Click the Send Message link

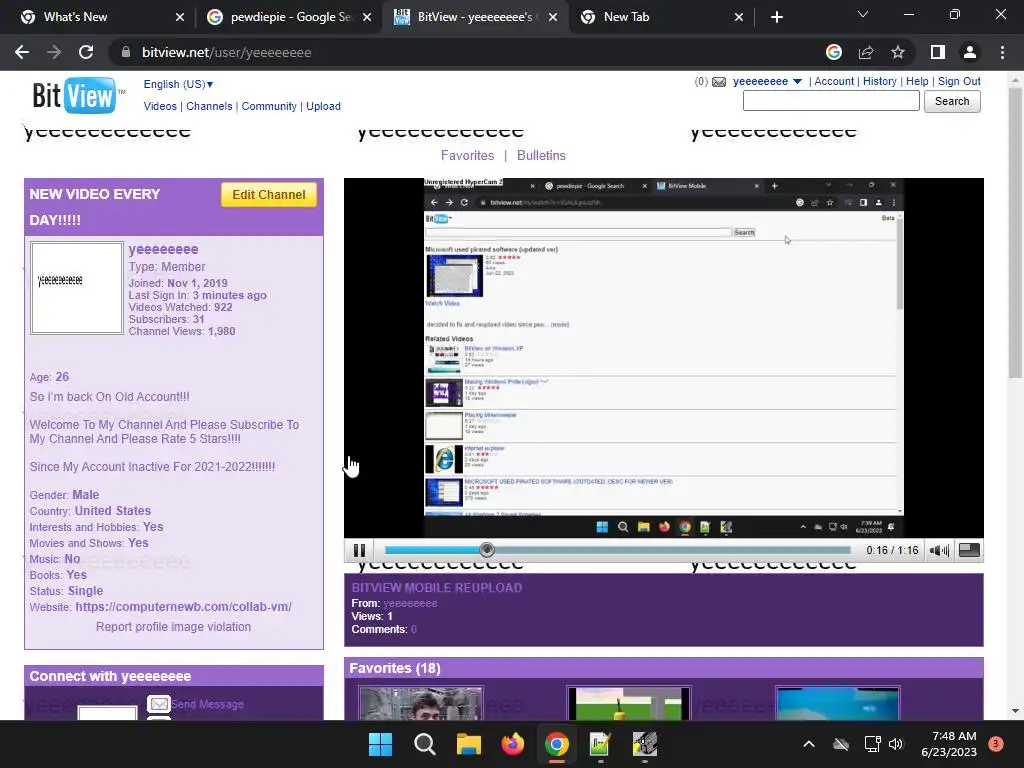tap(208, 704)
